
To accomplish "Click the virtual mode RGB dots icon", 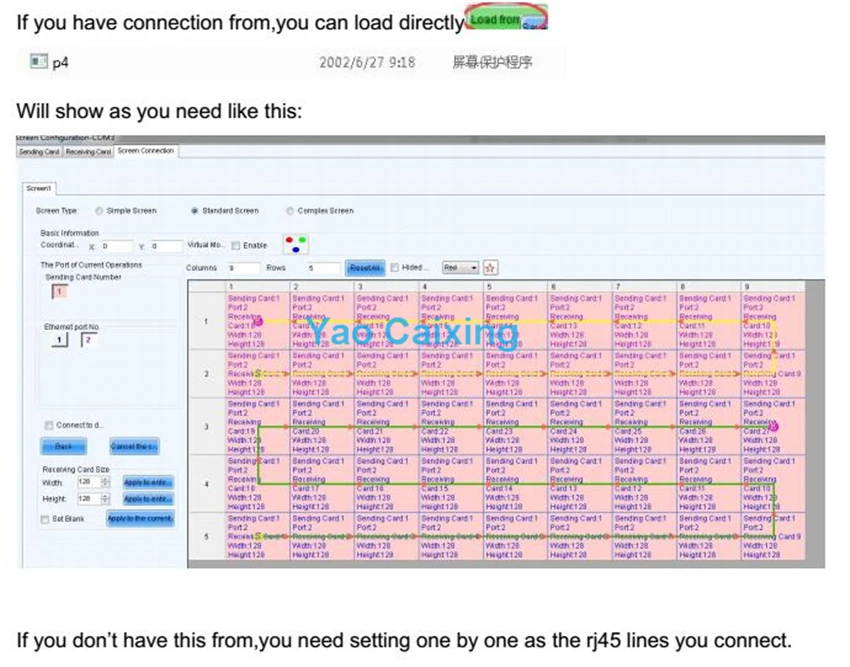I will coord(294,244).
